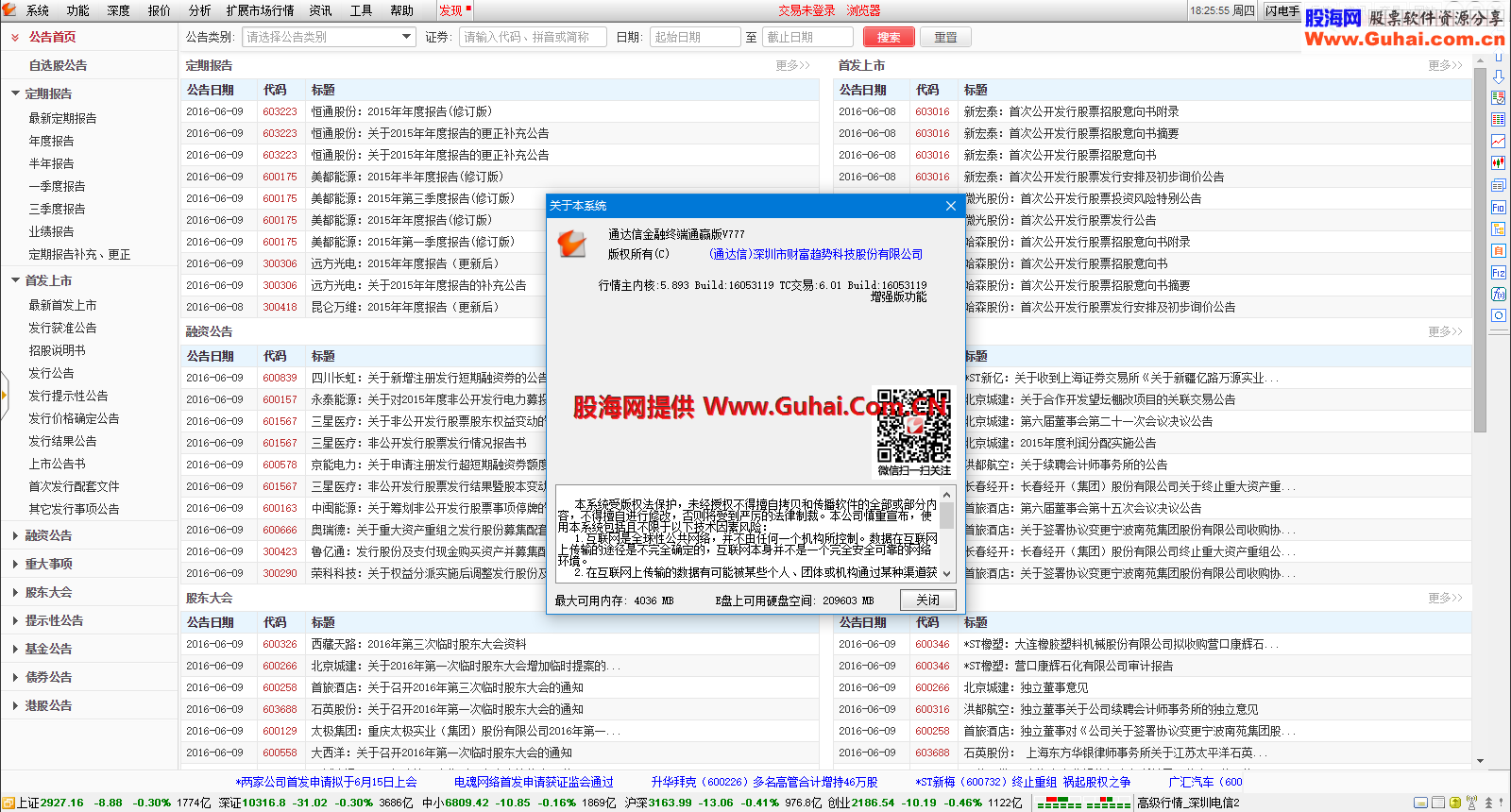Open the 扩展市场行情 menu
The height and width of the screenshot is (812, 1511).
(x=260, y=10)
